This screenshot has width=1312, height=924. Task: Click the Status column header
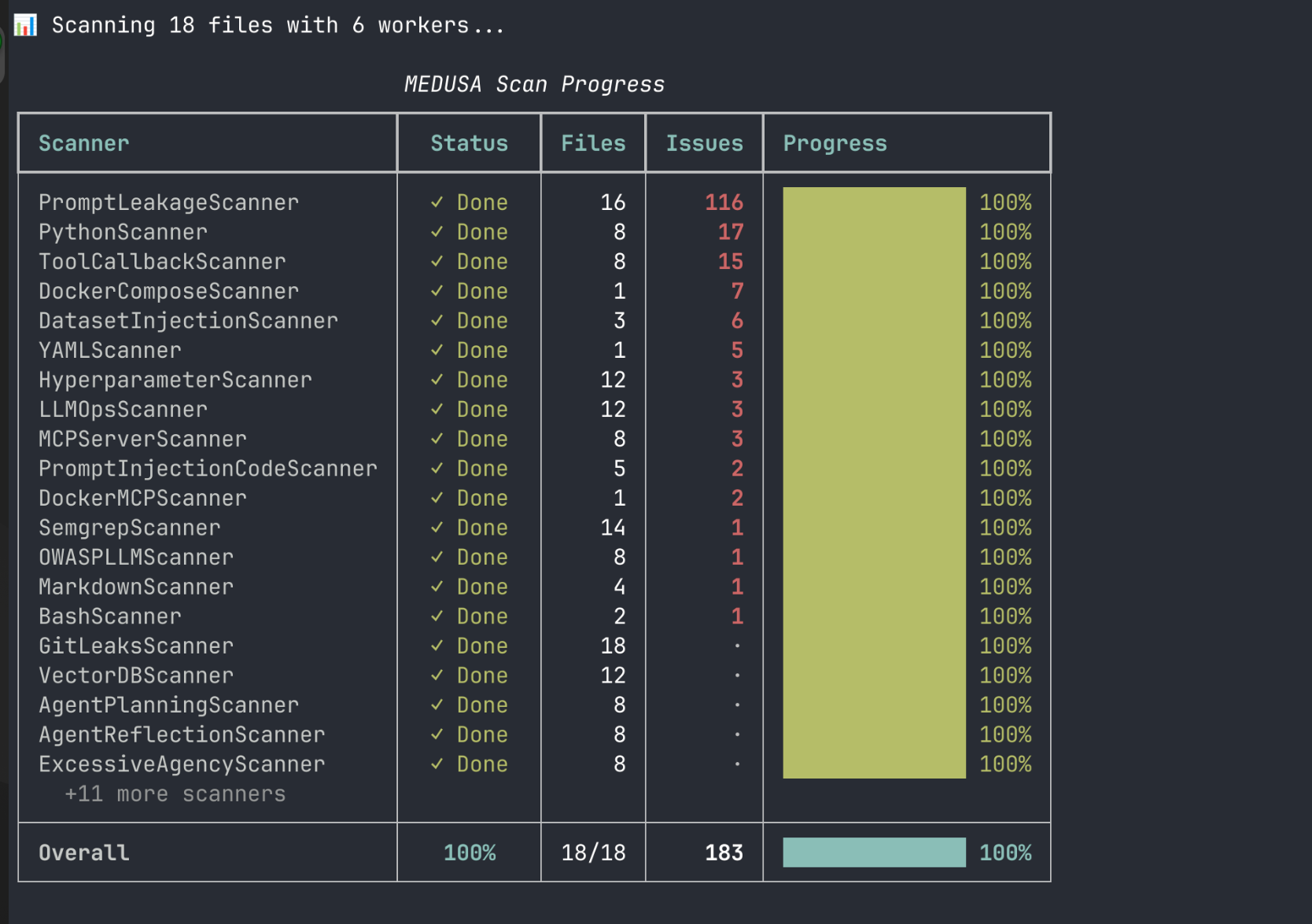tap(469, 143)
